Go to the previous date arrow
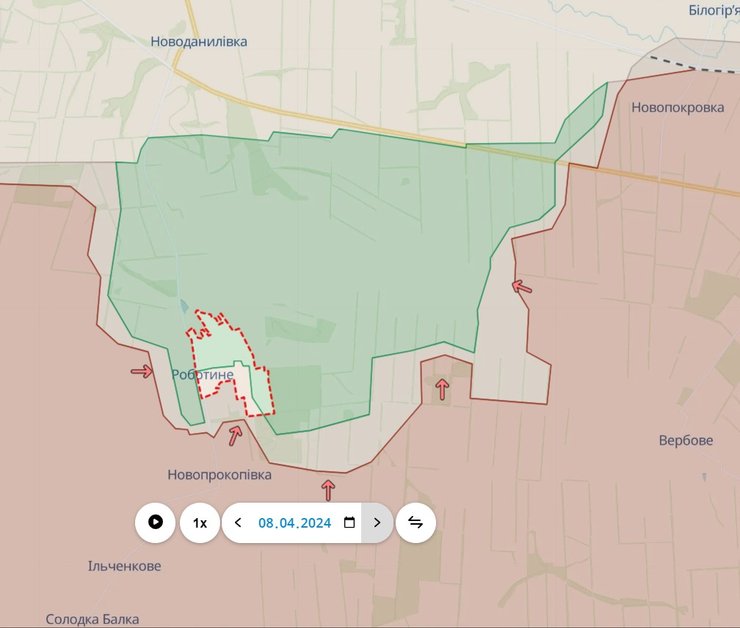 tap(238, 523)
